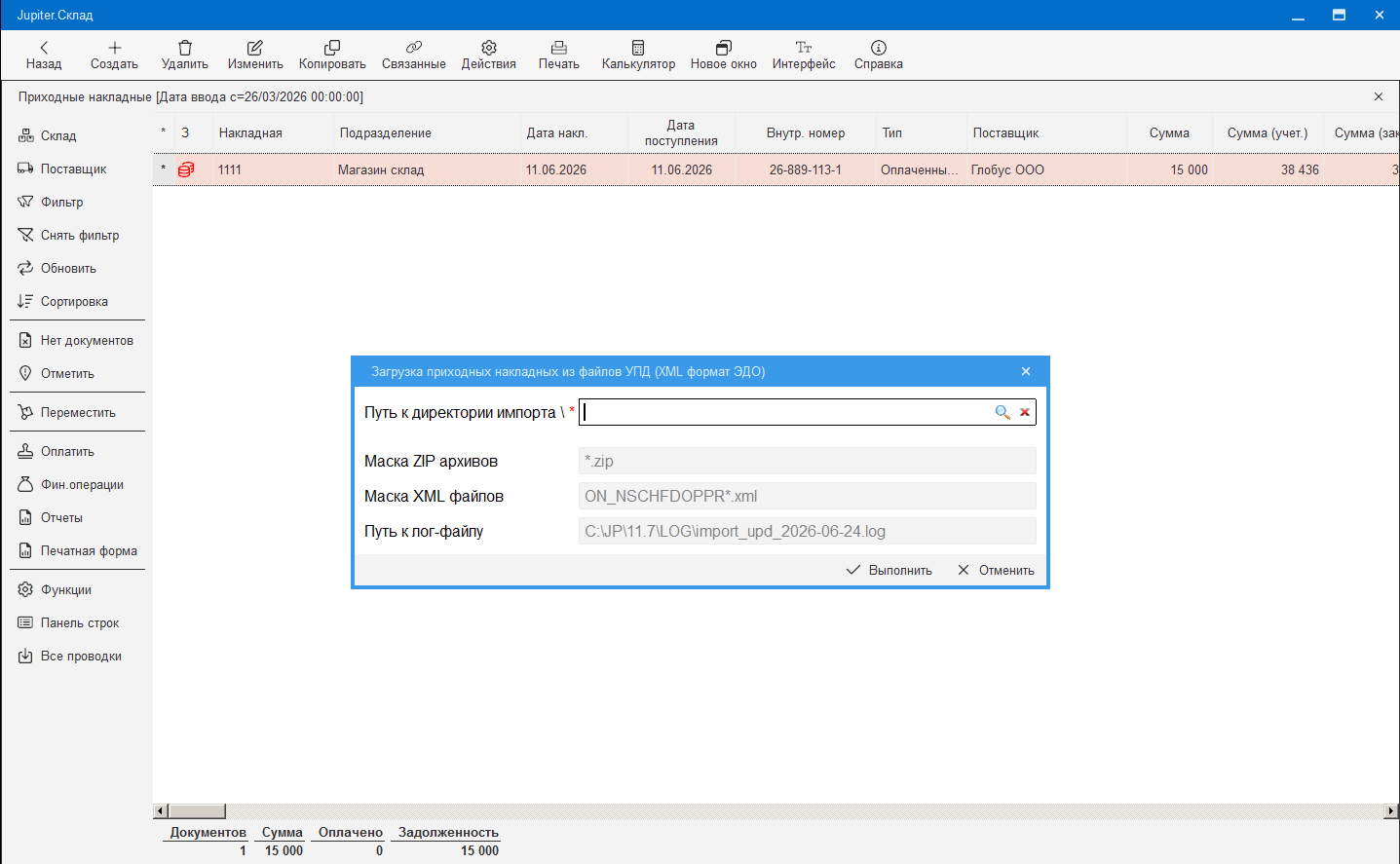The width and height of the screenshot is (1400, 864).
Task: Choose Переместить in the sidebar
Action: [x=77, y=413]
